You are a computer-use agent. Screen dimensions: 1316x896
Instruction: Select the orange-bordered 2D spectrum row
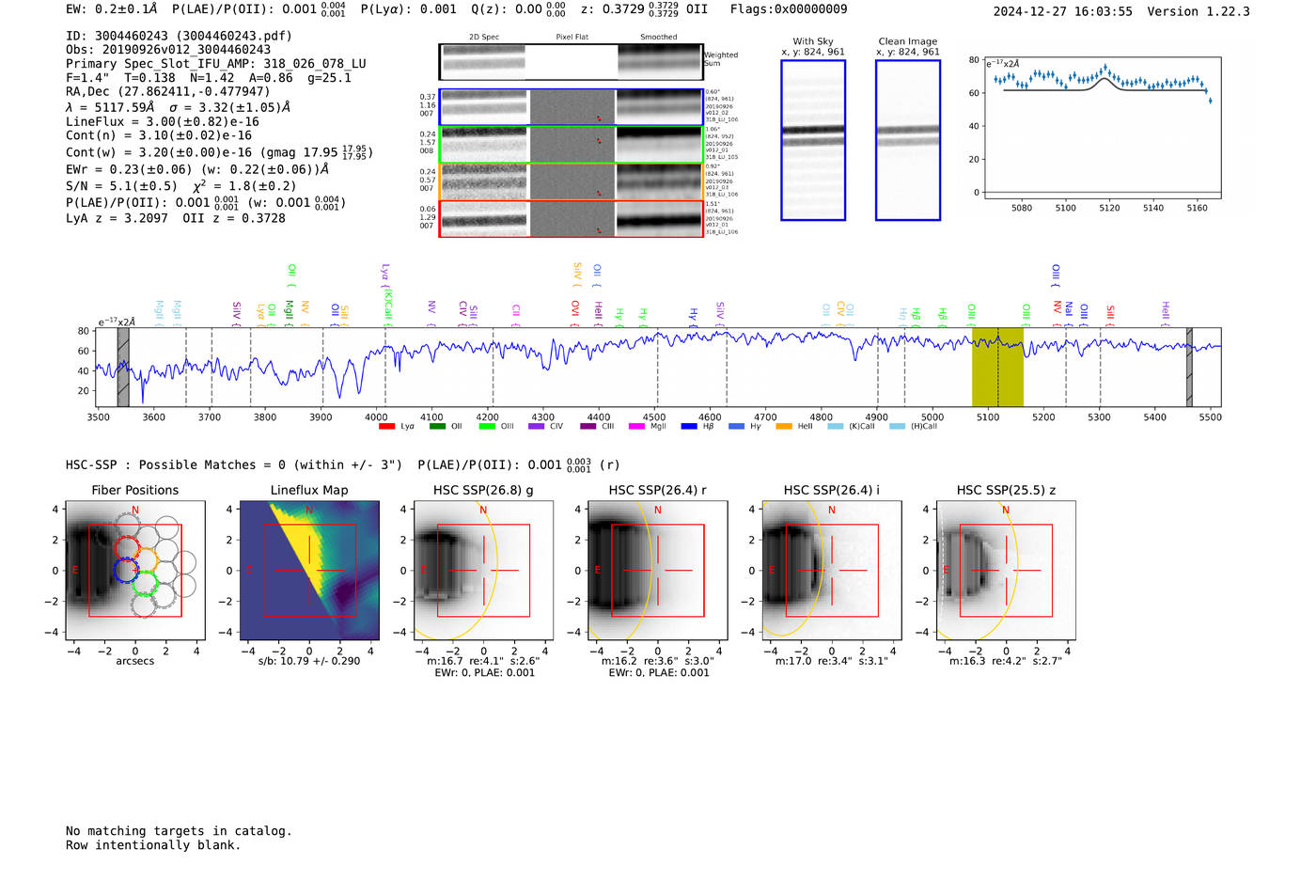(x=571, y=181)
